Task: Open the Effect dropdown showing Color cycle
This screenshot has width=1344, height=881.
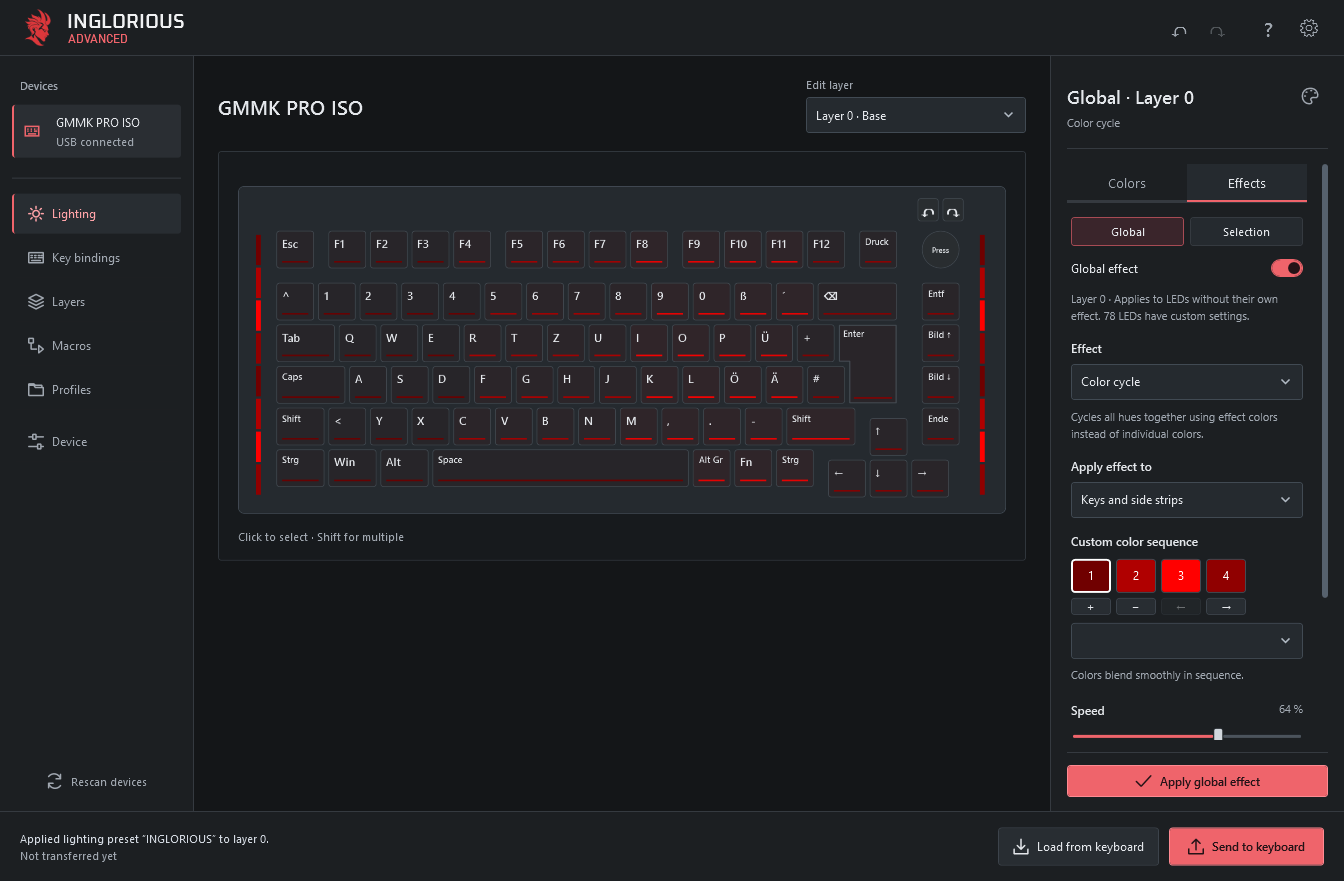Action: (x=1187, y=382)
